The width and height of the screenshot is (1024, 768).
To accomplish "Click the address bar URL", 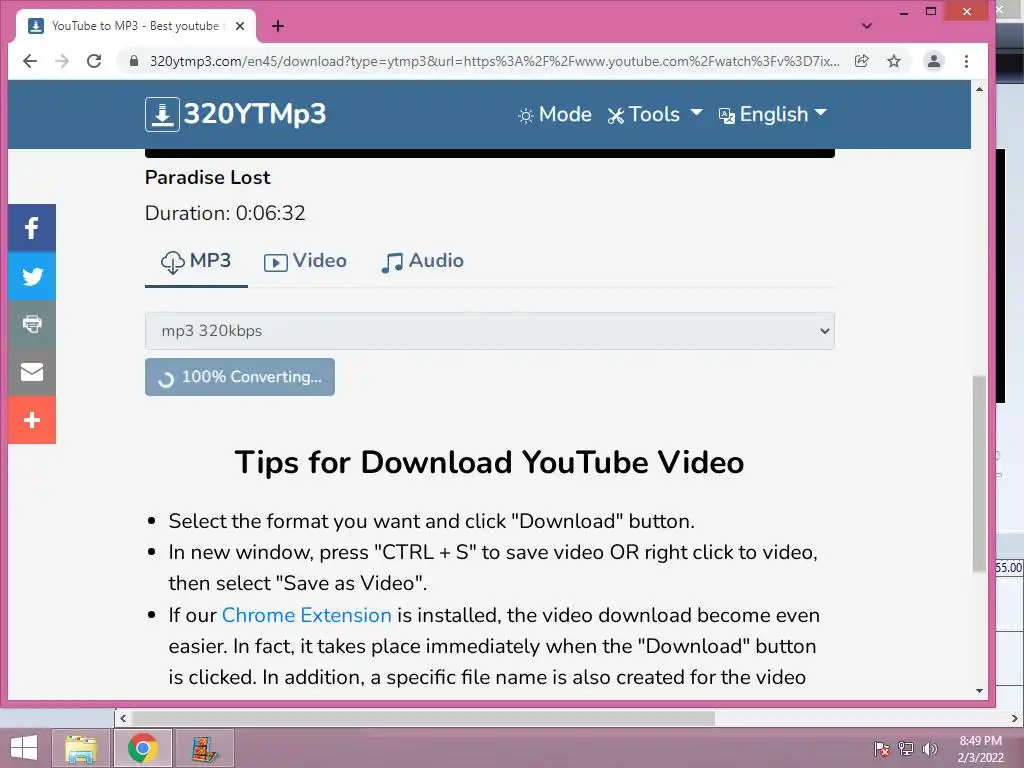I will [494, 61].
